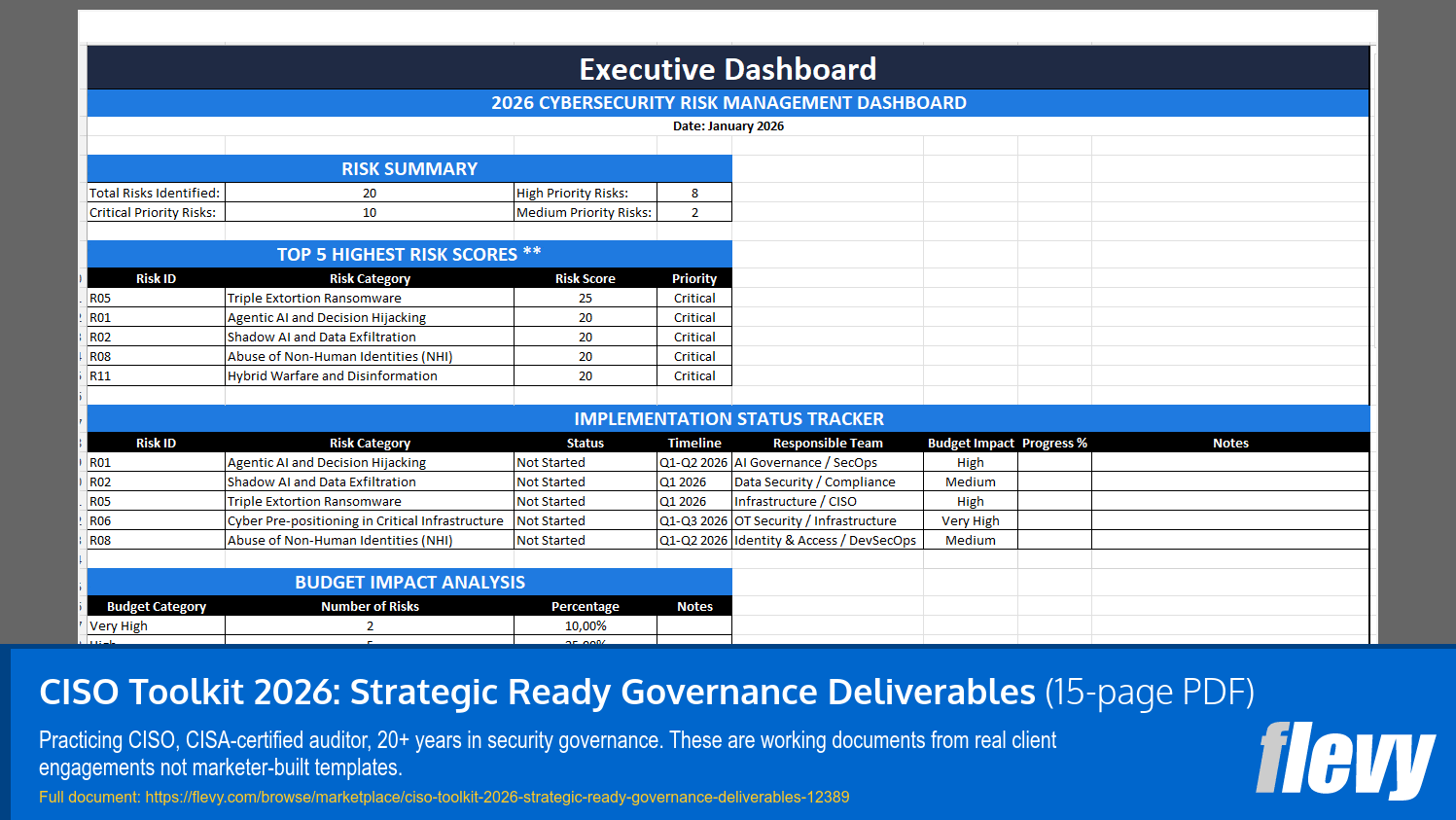Select the Executive Dashboard title cell
The height and width of the screenshot is (820, 1456).
tap(728, 68)
